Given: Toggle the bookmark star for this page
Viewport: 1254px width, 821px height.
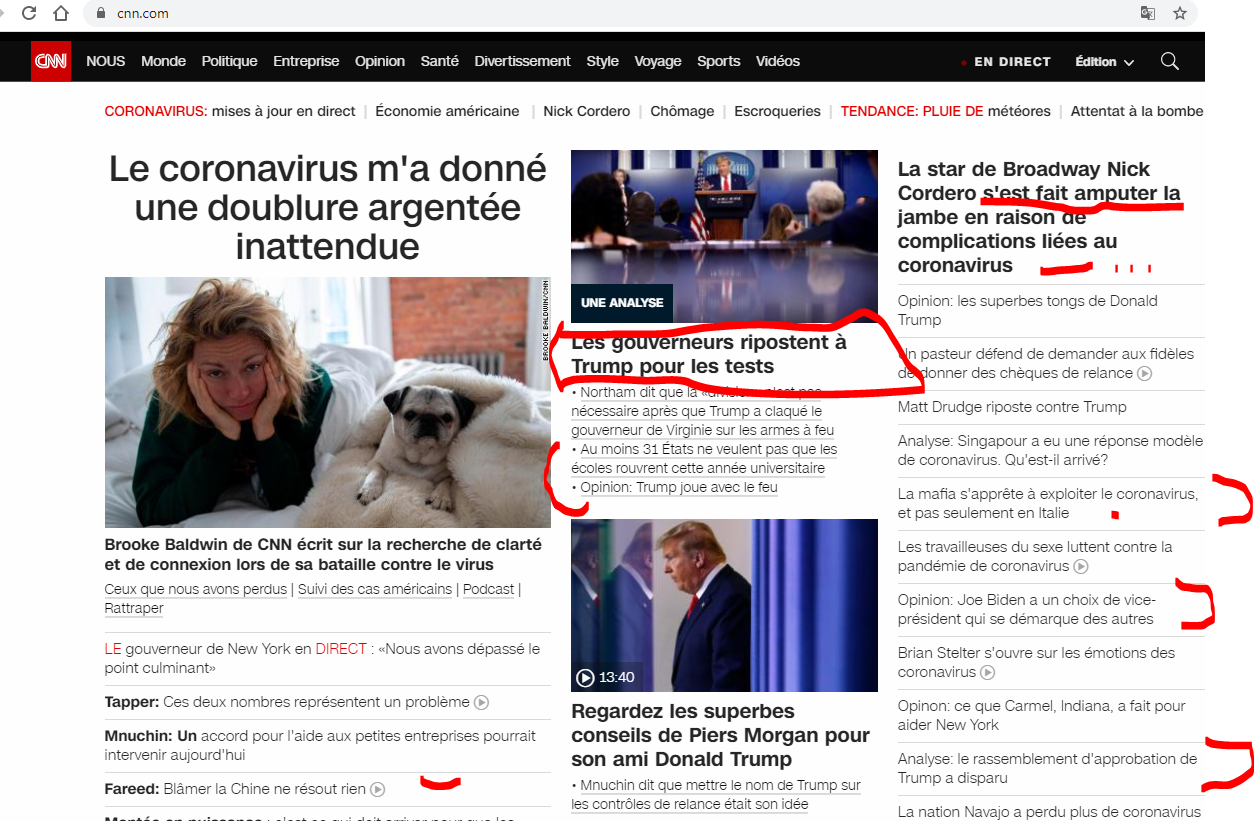Looking at the screenshot, I should coord(1180,14).
